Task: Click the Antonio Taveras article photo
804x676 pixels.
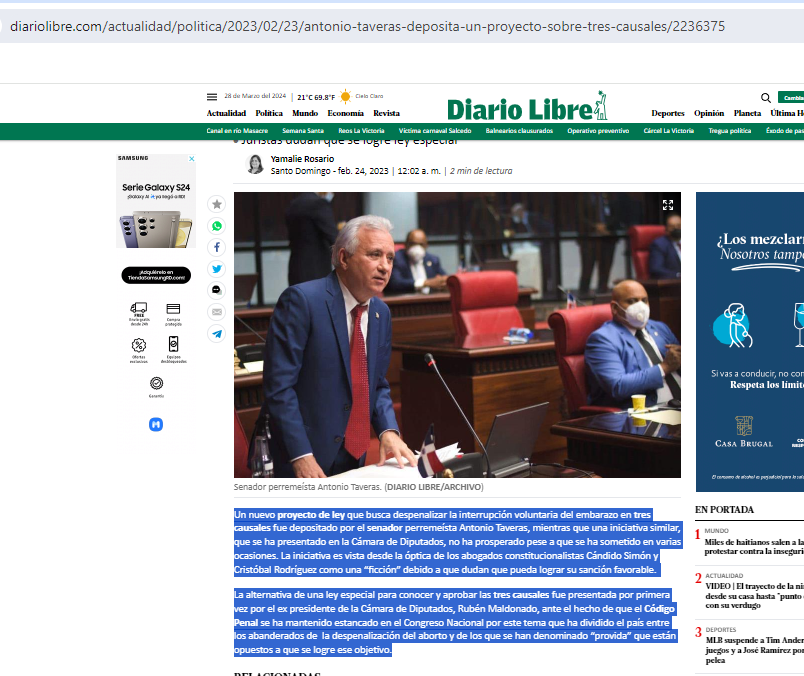Action: (x=457, y=335)
